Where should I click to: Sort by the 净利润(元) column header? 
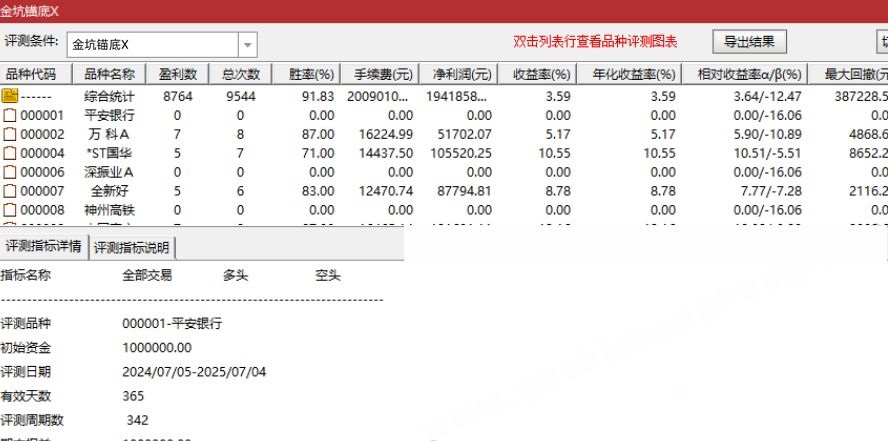click(x=458, y=74)
